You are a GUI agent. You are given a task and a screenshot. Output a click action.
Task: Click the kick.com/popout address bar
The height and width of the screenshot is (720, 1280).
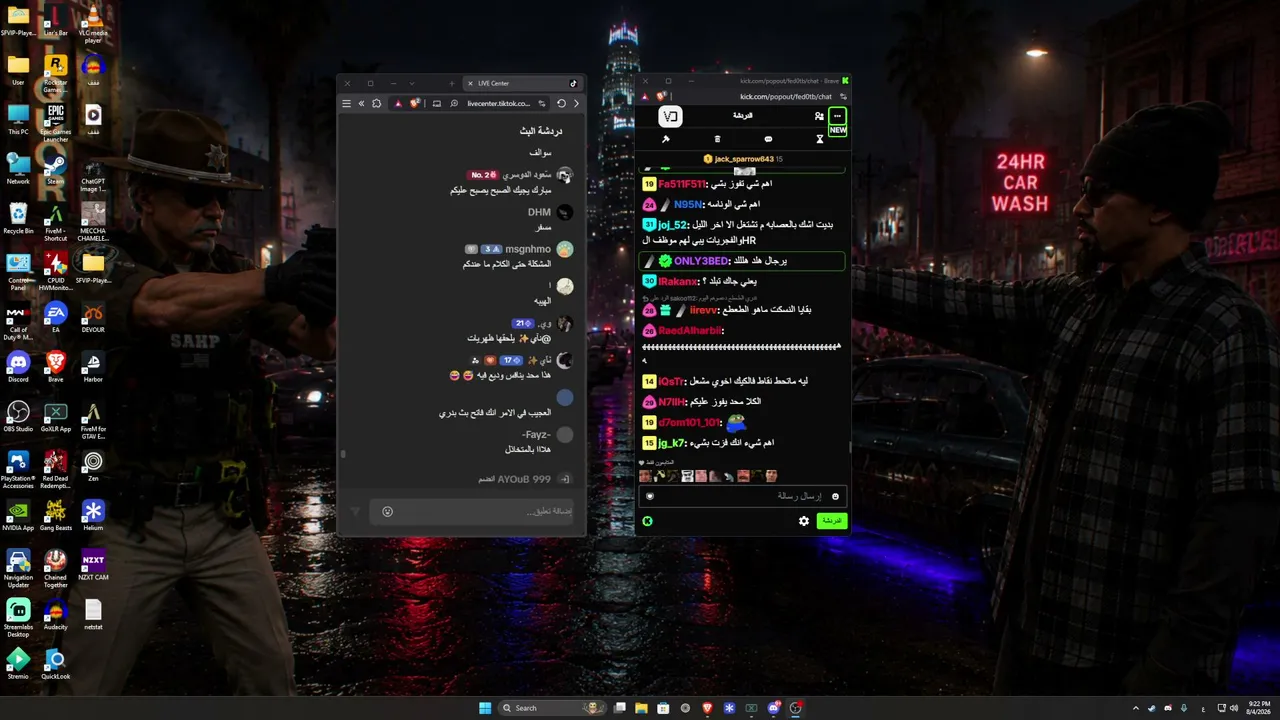[x=786, y=97]
